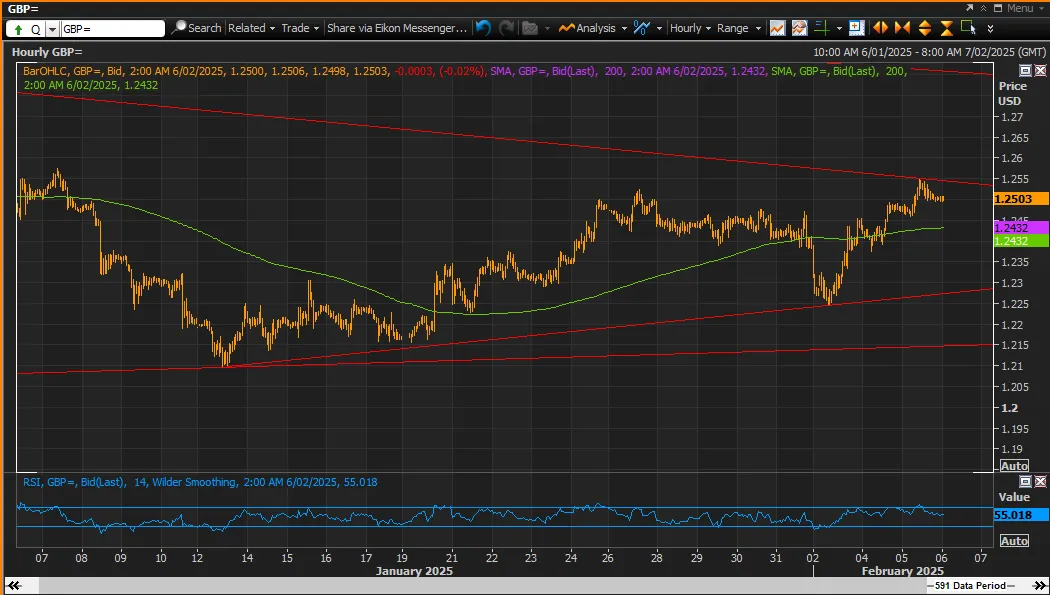Open the Trade dropdown menu
Screen dimensions: 1050x595
pyautogui.click(x=300, y=28)
